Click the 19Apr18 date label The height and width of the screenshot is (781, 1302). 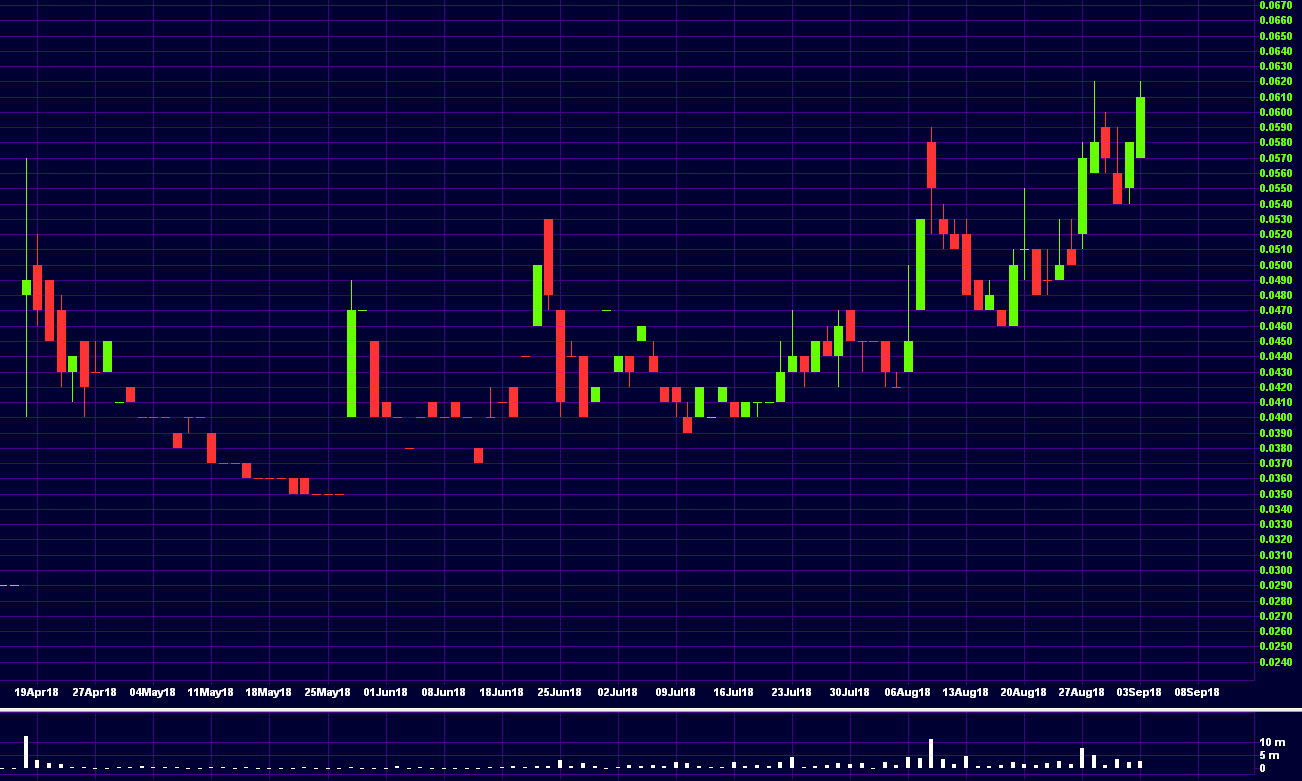click(x=36, y=692)
